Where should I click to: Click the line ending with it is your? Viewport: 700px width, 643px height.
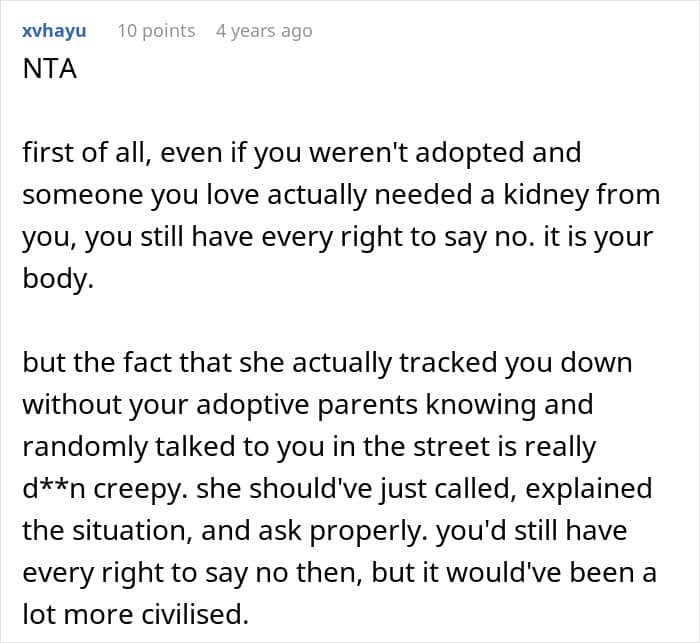point(339,236)
